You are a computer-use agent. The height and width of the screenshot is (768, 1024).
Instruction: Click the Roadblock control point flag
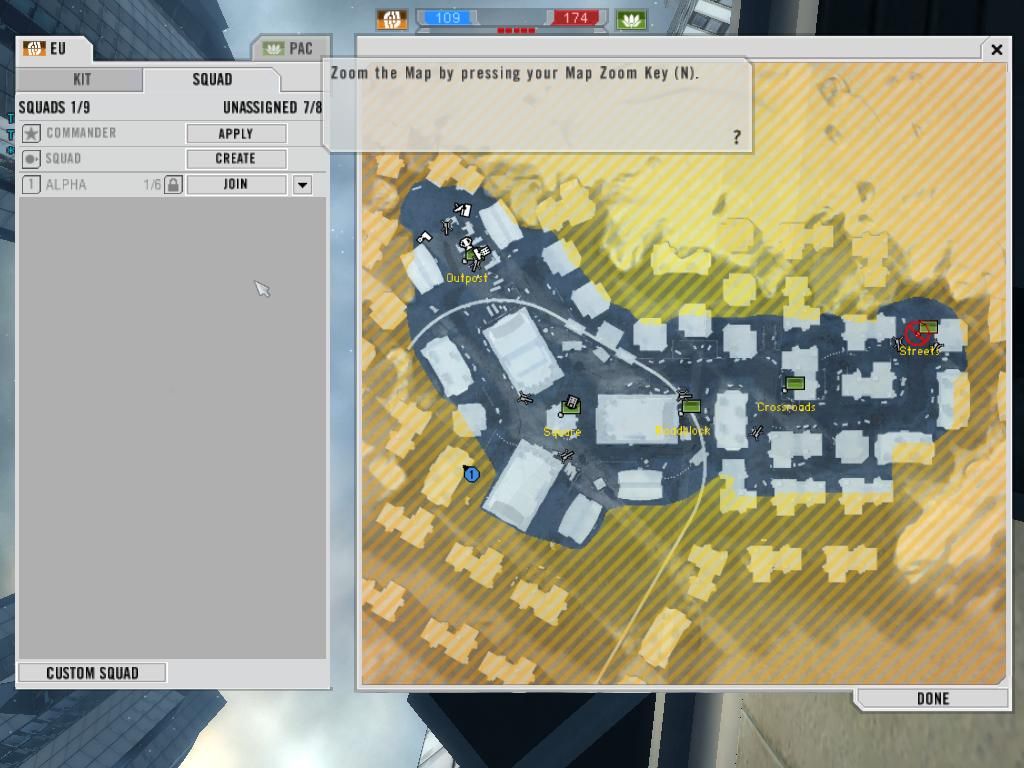tap(691, 407)
